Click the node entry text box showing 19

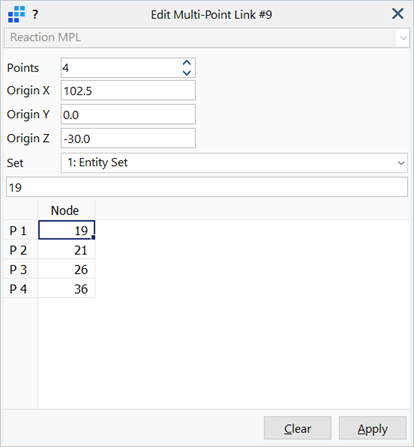pyautogui.click(x=207, y=187)
